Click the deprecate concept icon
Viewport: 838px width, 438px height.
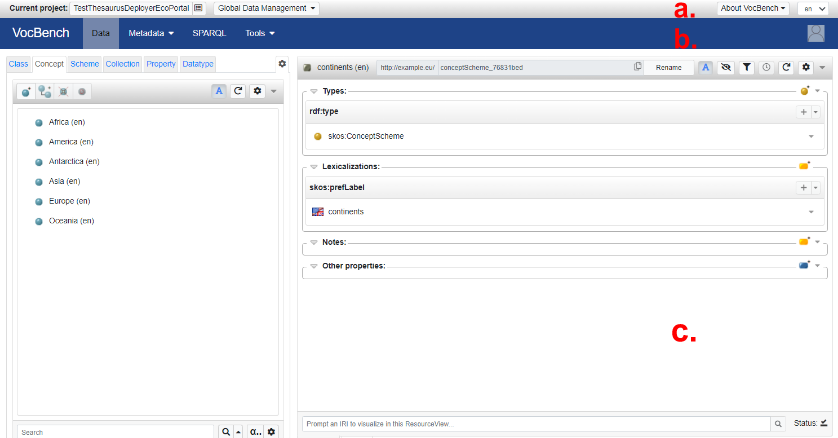click(82, 92)
